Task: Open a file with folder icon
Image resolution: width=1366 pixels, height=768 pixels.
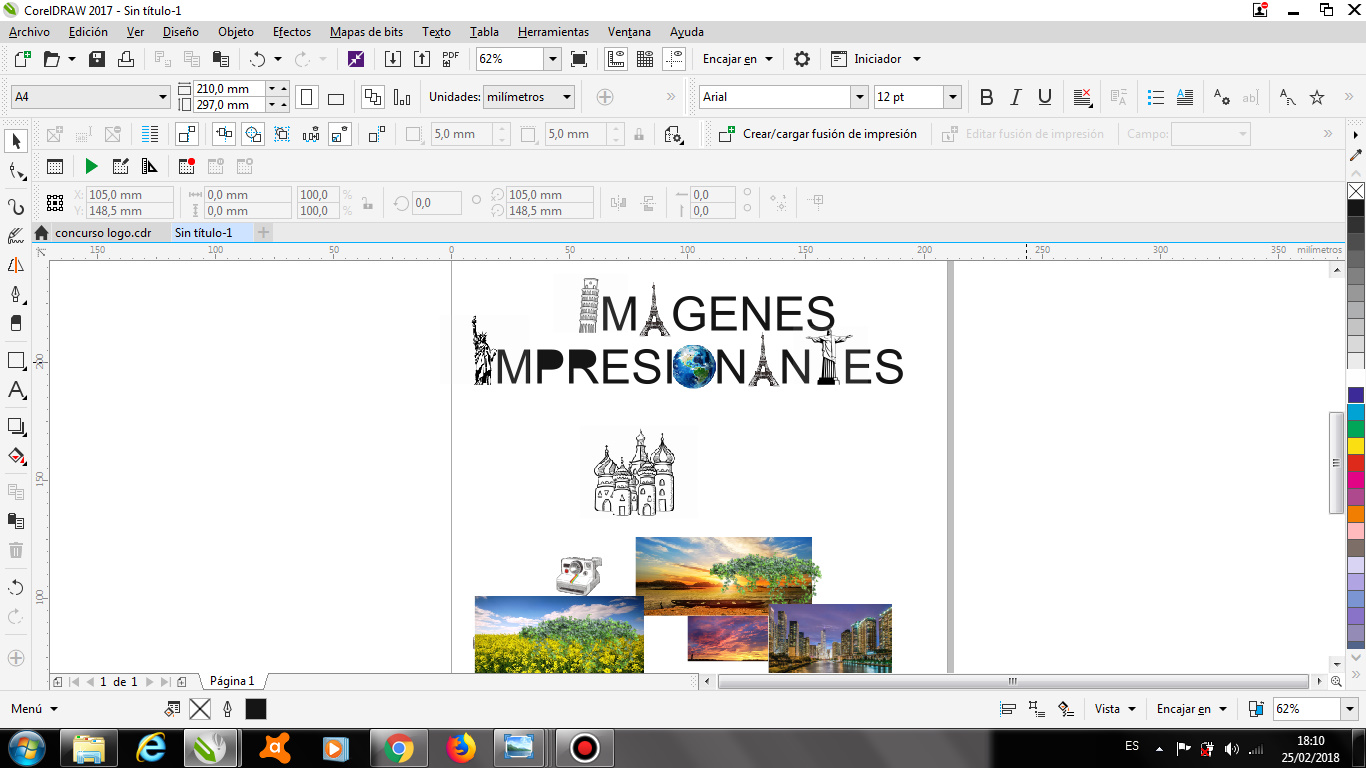Action: point(51,59)
